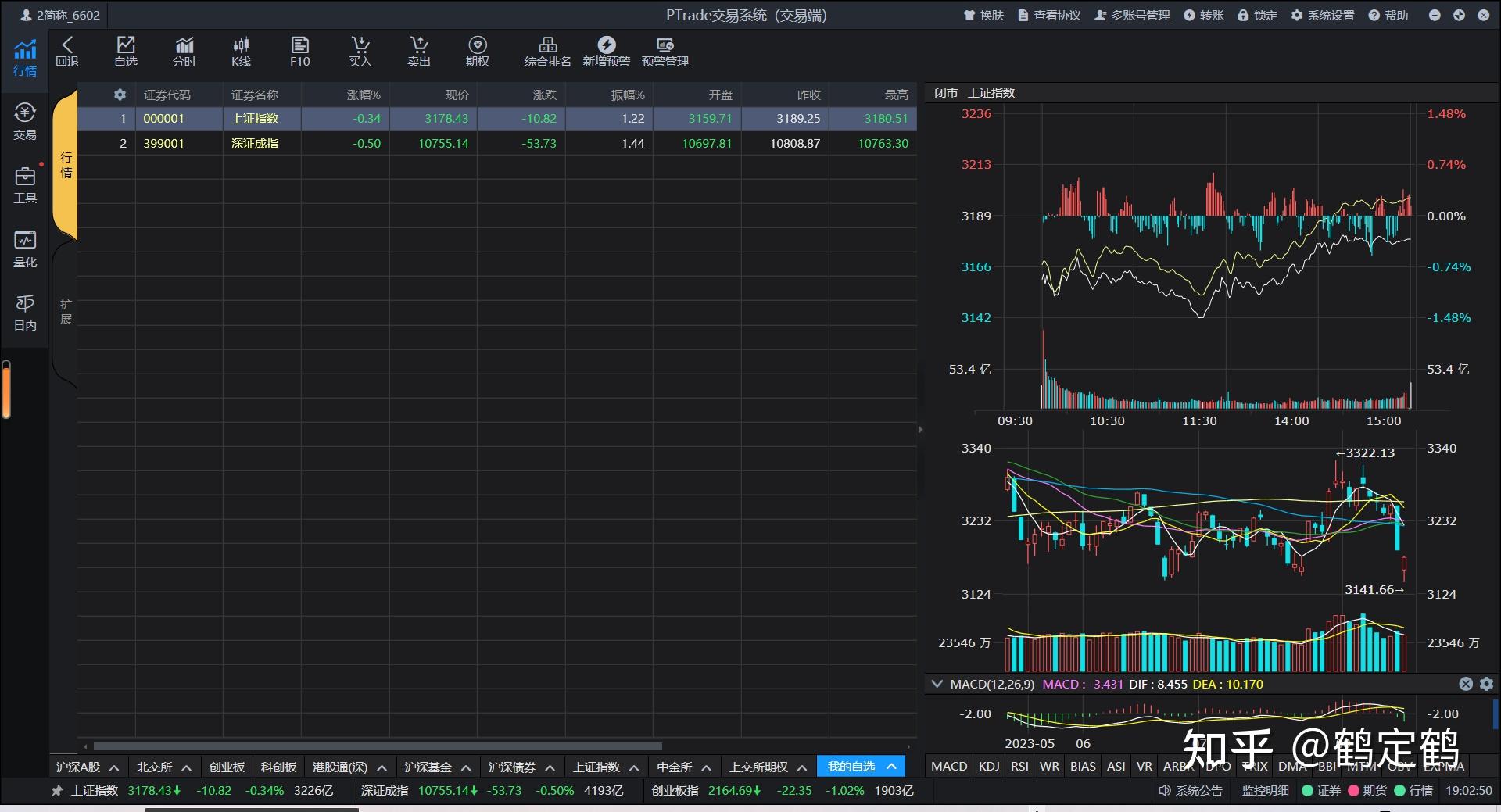This screenshot has height=812, width=1501.
Task: Open the 工具 tools section in sidebar
Action: pyautogui.click(x=25, y=185)
